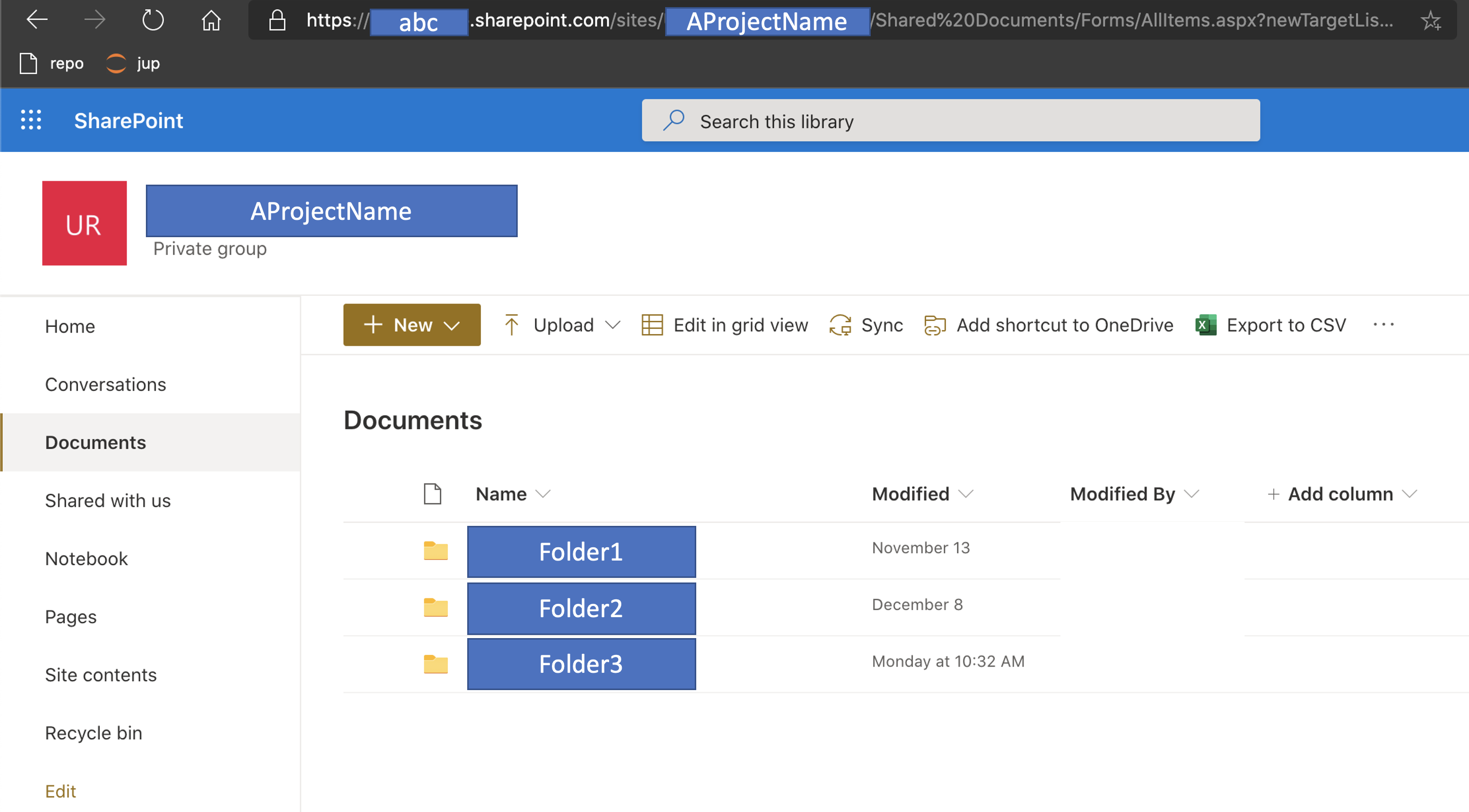
Task: Open Site contents in left navigation
Action: click(x=101, y=675)
